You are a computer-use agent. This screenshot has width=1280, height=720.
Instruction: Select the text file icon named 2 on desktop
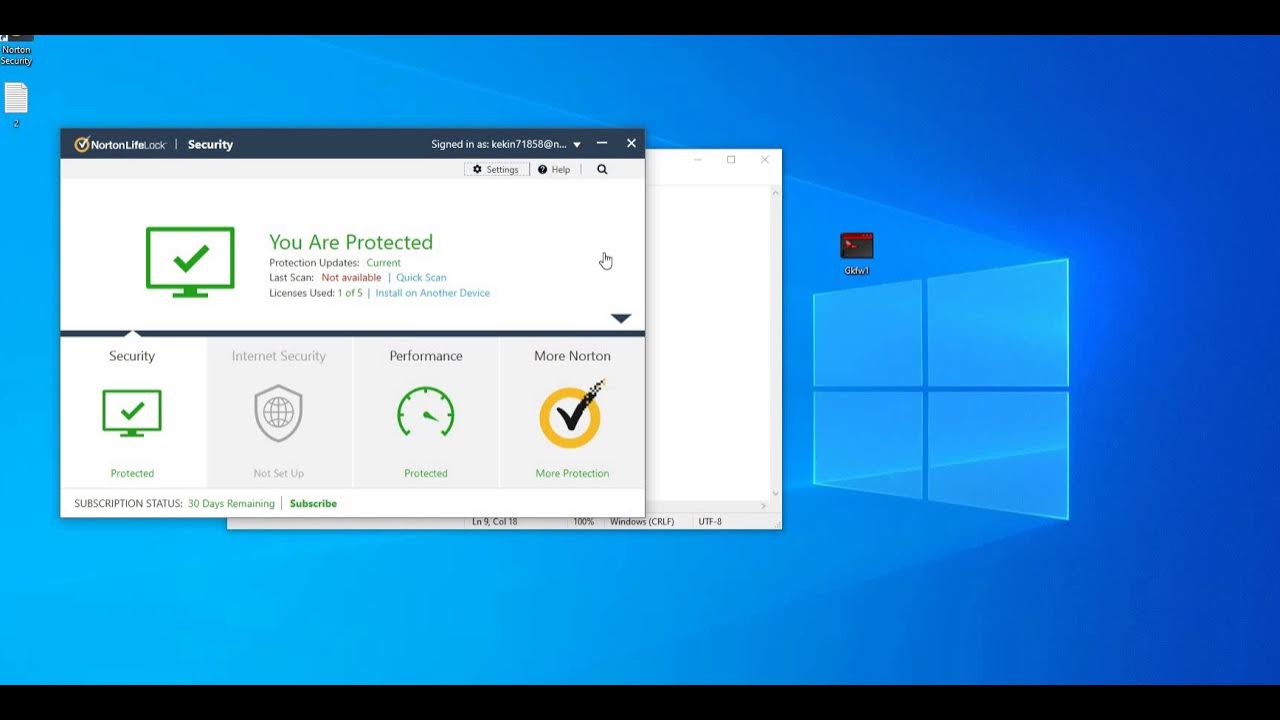click(x=16, y=105)
